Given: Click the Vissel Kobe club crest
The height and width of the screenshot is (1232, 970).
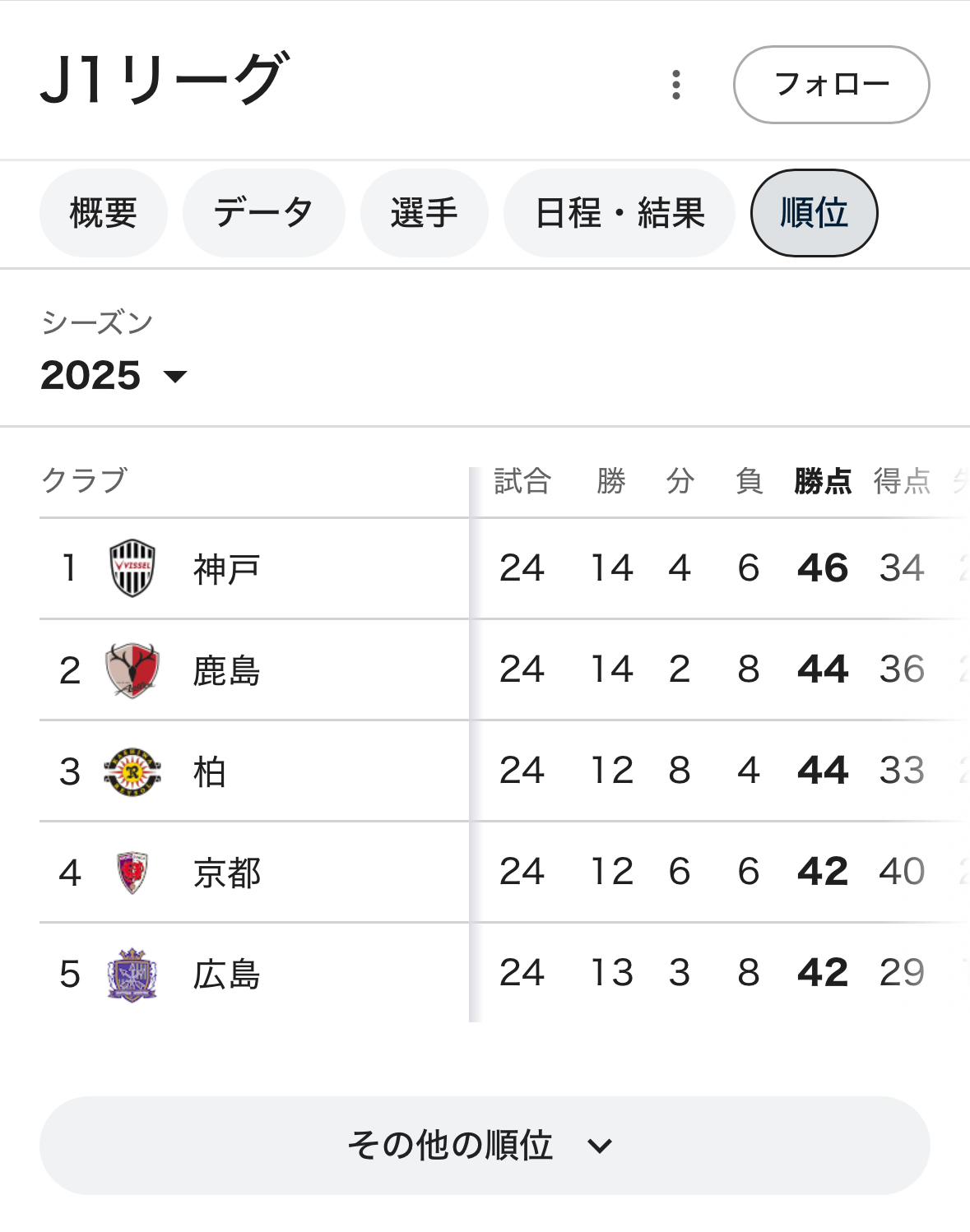Looking at the screenshot, I should pyautogui.click(x=132, y=567).
